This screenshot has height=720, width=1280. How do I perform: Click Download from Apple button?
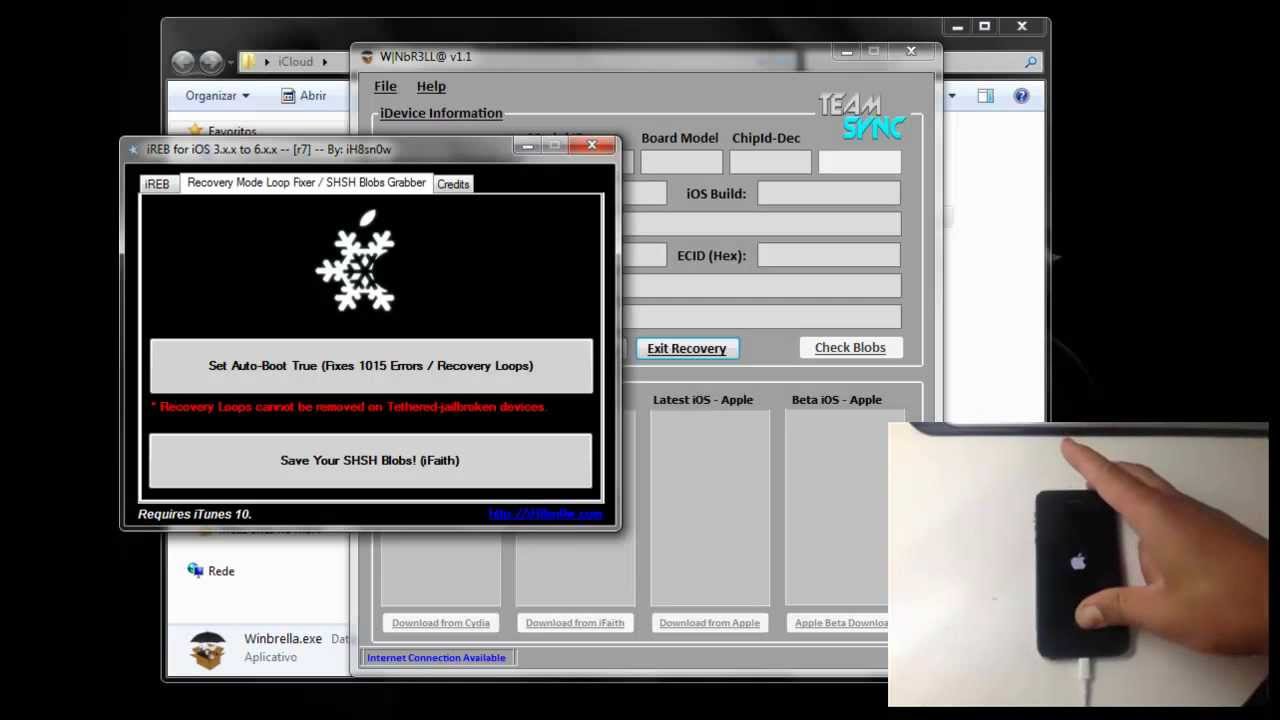[x=709, y=623]
